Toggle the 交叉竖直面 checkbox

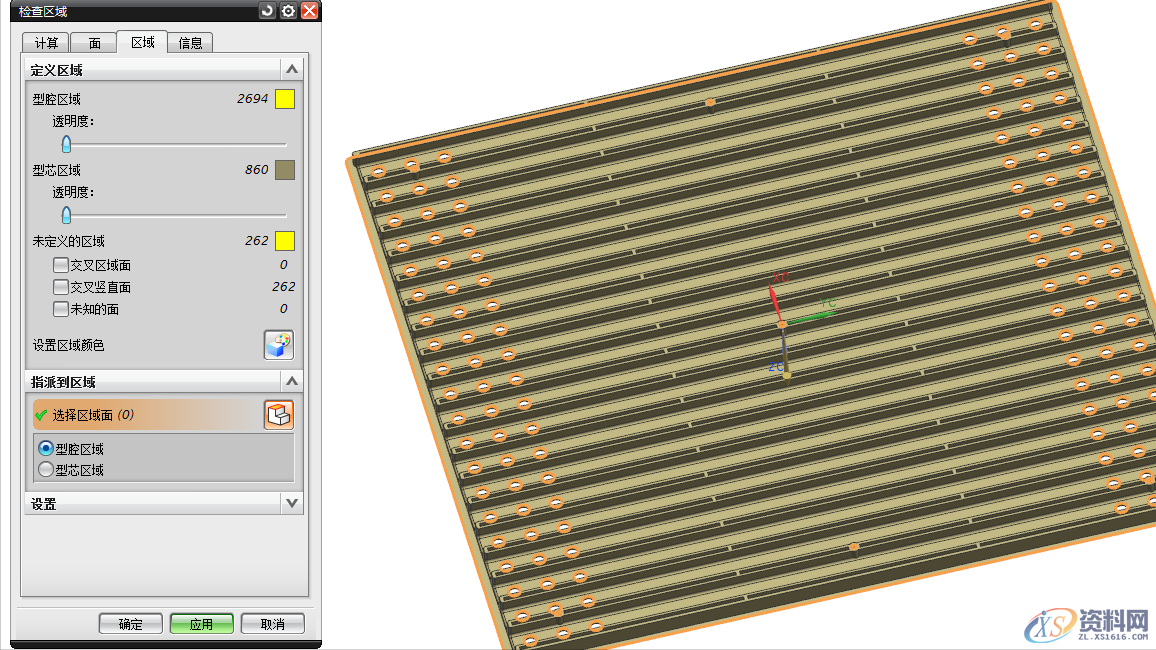pyautogui.click(x=62, y=287)
